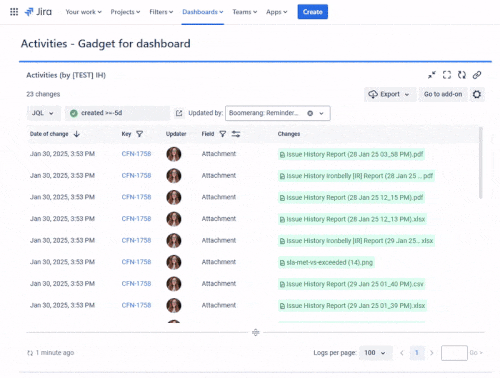This screenshot has height=378, width=500.
Task: Change Logs per page dropdown
Action: pos(375,353)
